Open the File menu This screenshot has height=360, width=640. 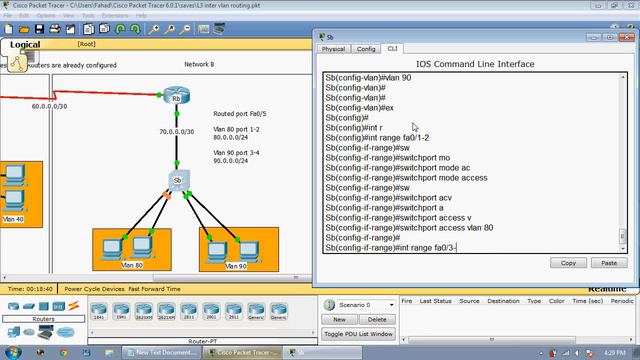tap(8, 16)
